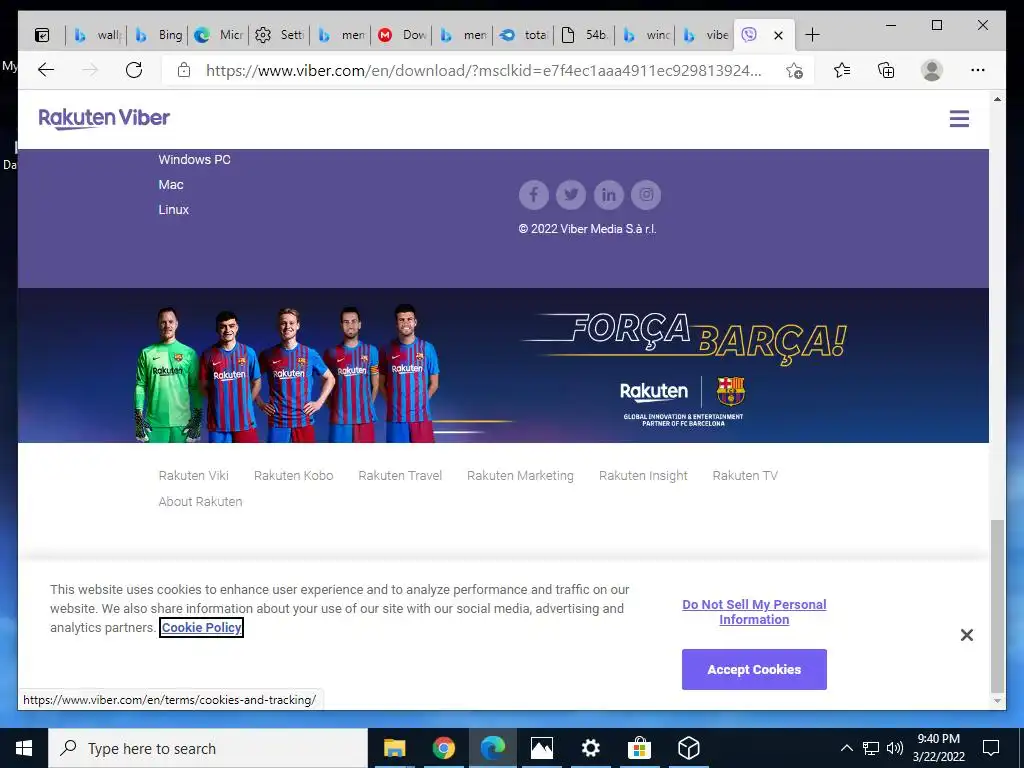
Task: Open Viber's Twitter page icon
Action: (x=571, y=195)
